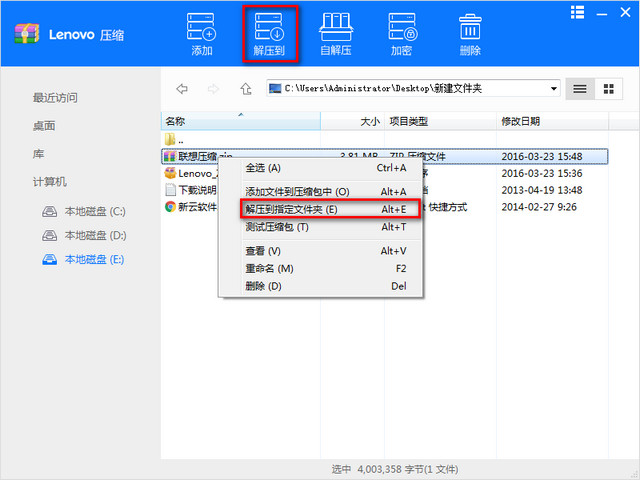
Task: Click the 删除 (Delete) trash icon
Action: click(470, 35)
